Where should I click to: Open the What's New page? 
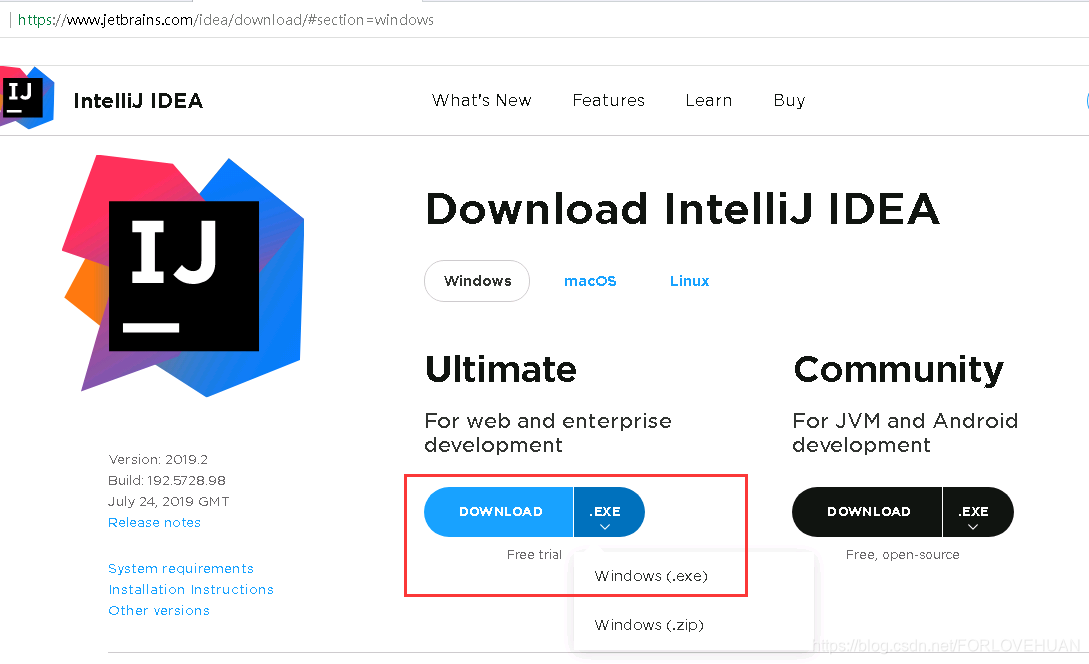(481, 101)
